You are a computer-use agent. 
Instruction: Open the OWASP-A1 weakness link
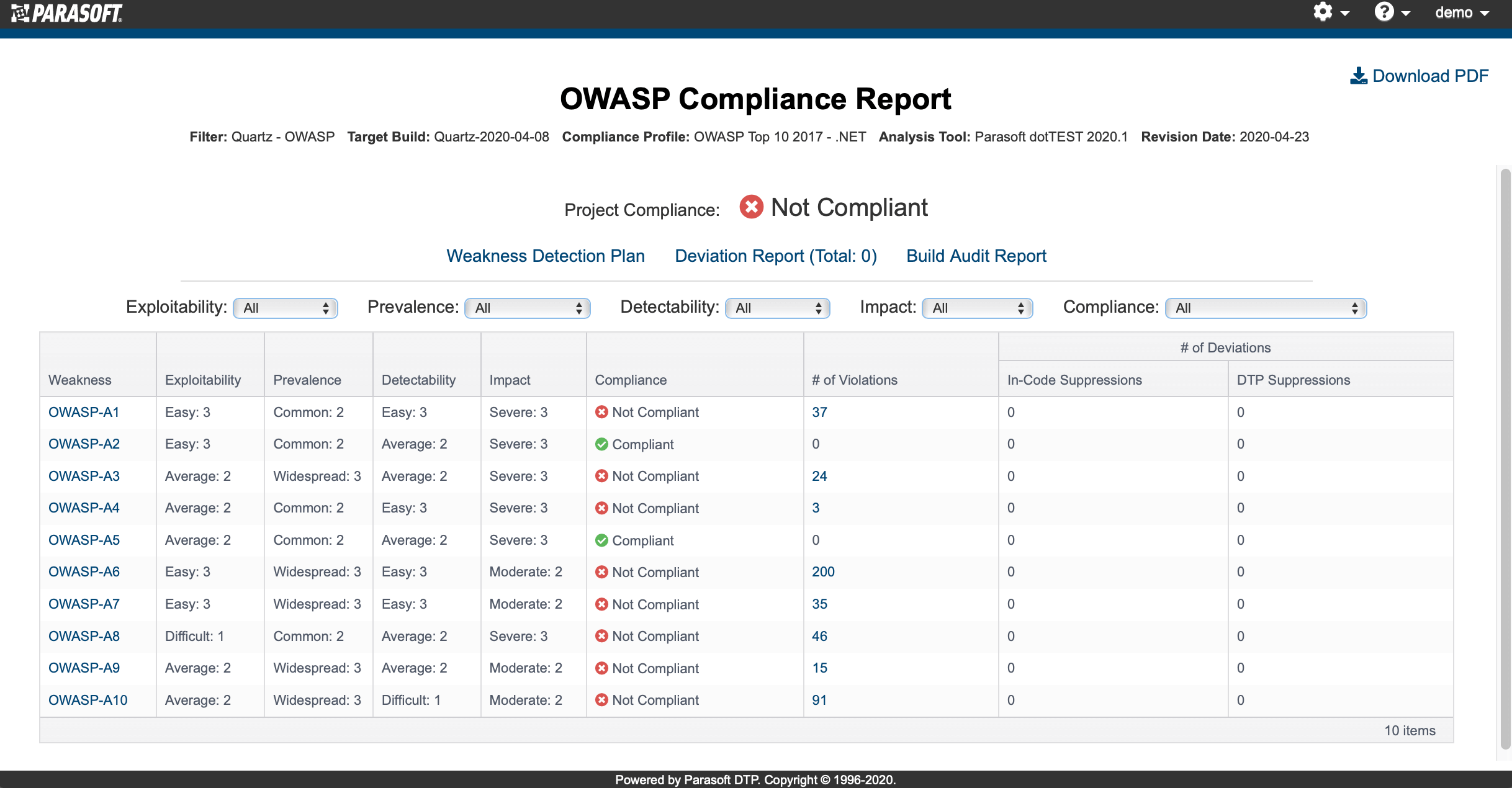(x=84, y=412)
